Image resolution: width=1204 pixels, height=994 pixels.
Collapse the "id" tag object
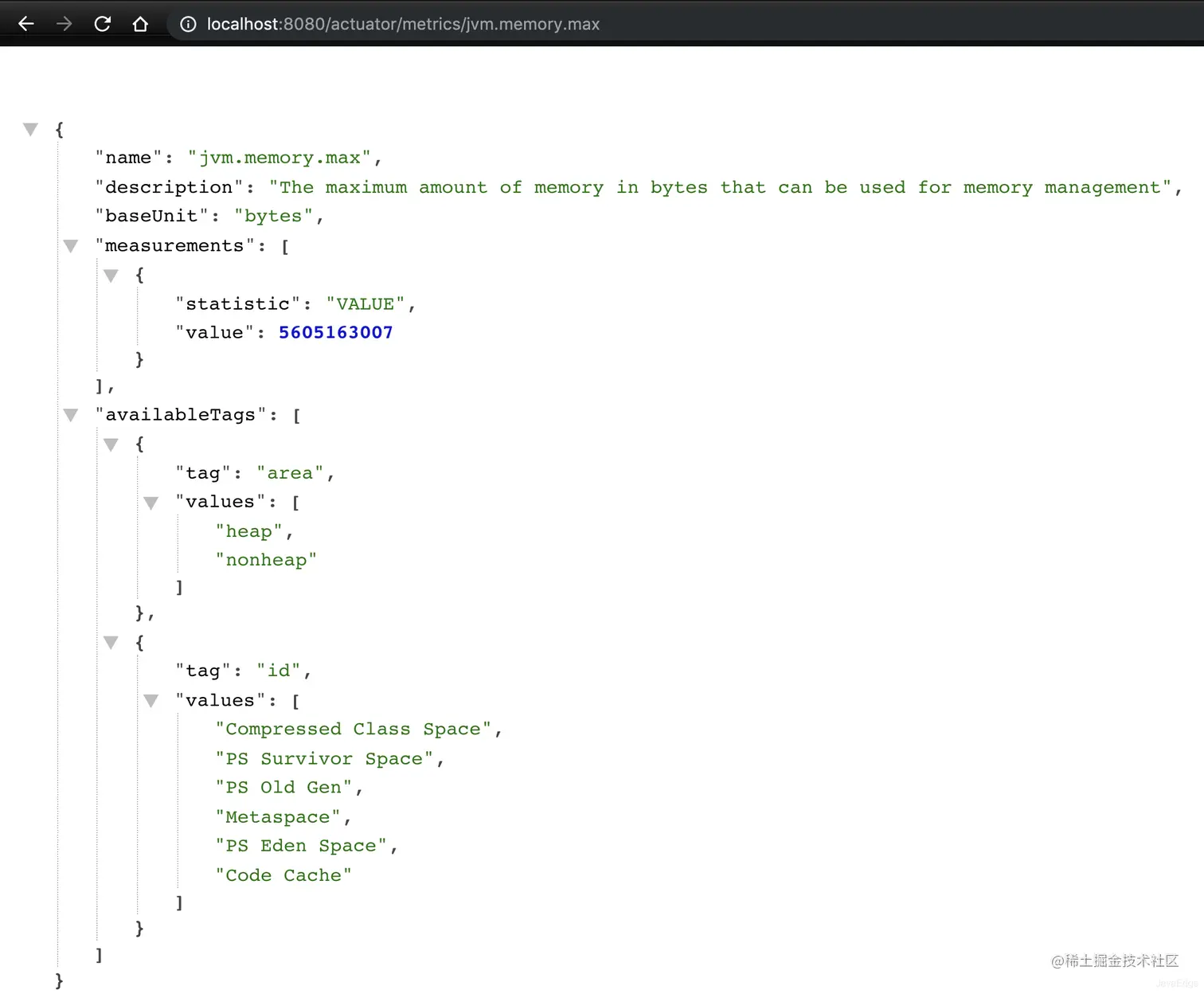pyautogui.click(x=111, y=642)
